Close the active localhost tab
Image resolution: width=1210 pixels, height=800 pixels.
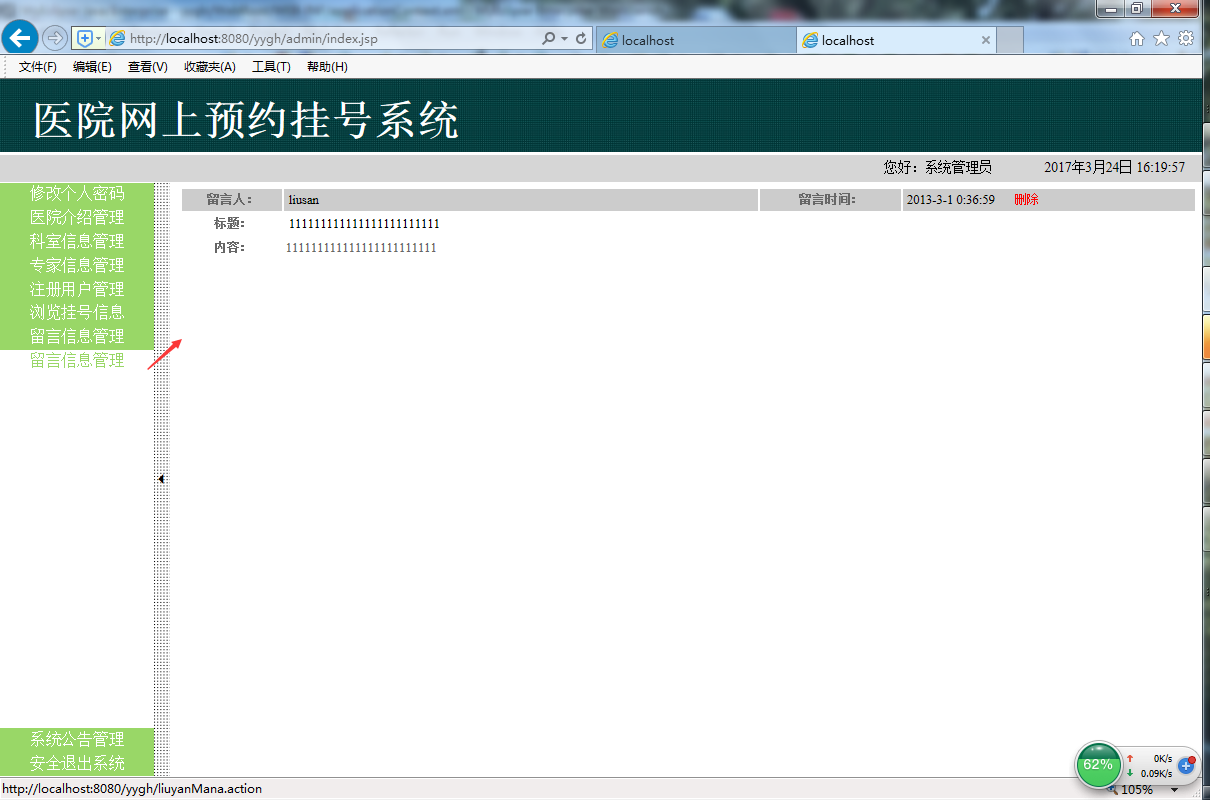986,40
